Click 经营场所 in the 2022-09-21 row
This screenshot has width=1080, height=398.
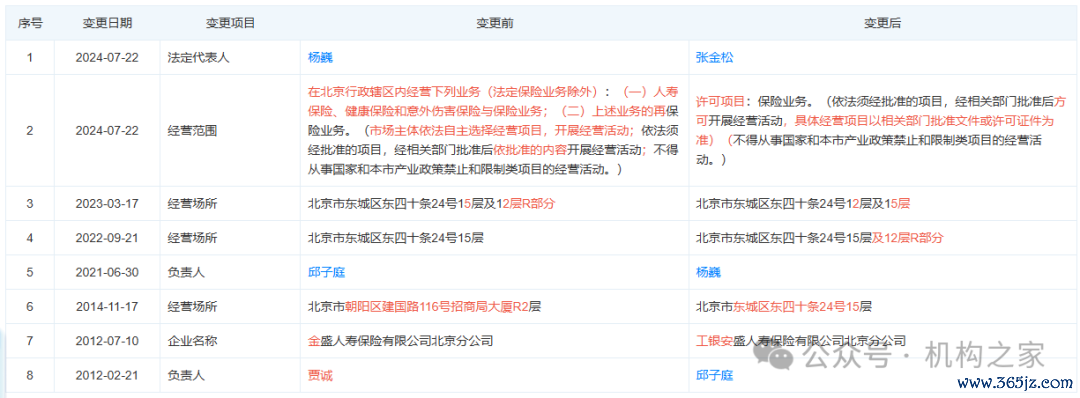pyautogui.click(x=192, y=238)
